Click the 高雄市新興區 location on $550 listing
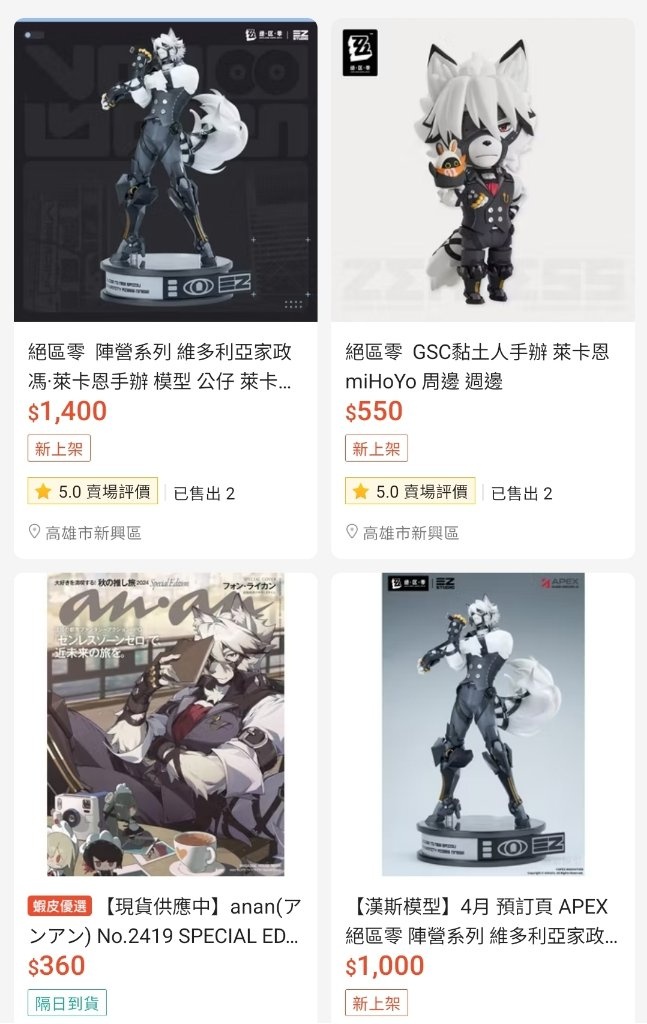 [x=411, y=533]
